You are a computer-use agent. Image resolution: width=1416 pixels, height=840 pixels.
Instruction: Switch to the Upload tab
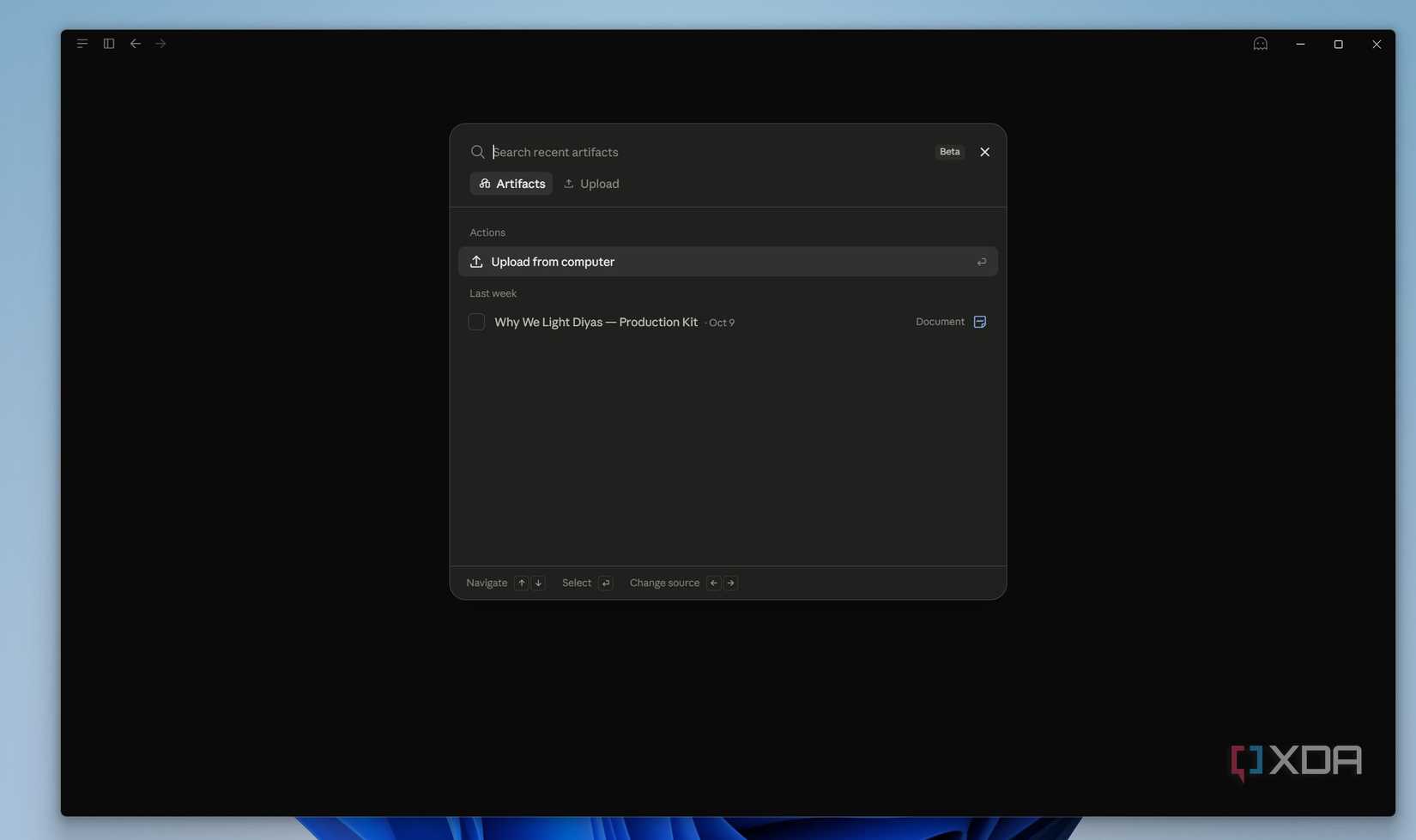[x=591, y=184]
